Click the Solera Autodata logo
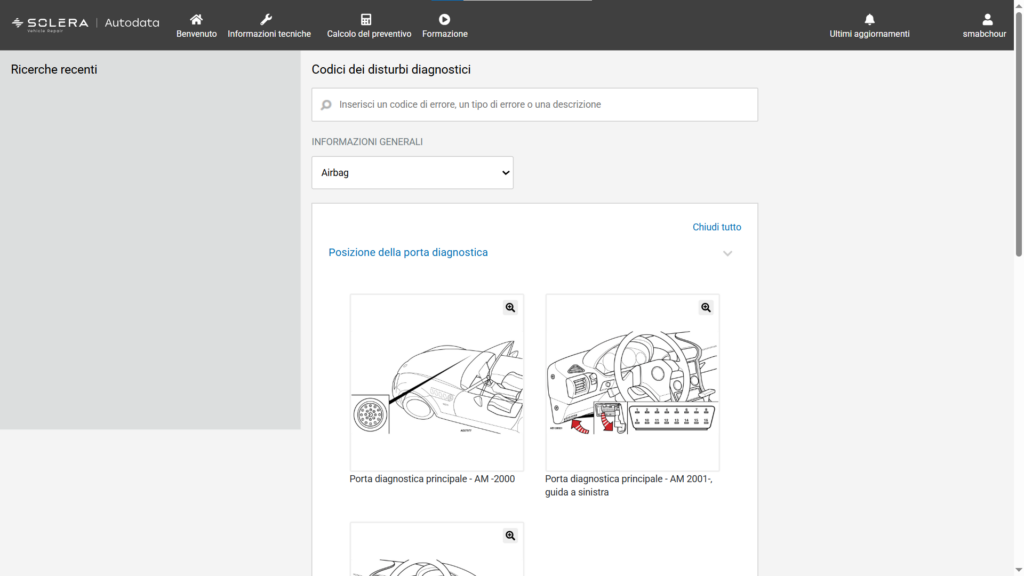 point(86,24)
